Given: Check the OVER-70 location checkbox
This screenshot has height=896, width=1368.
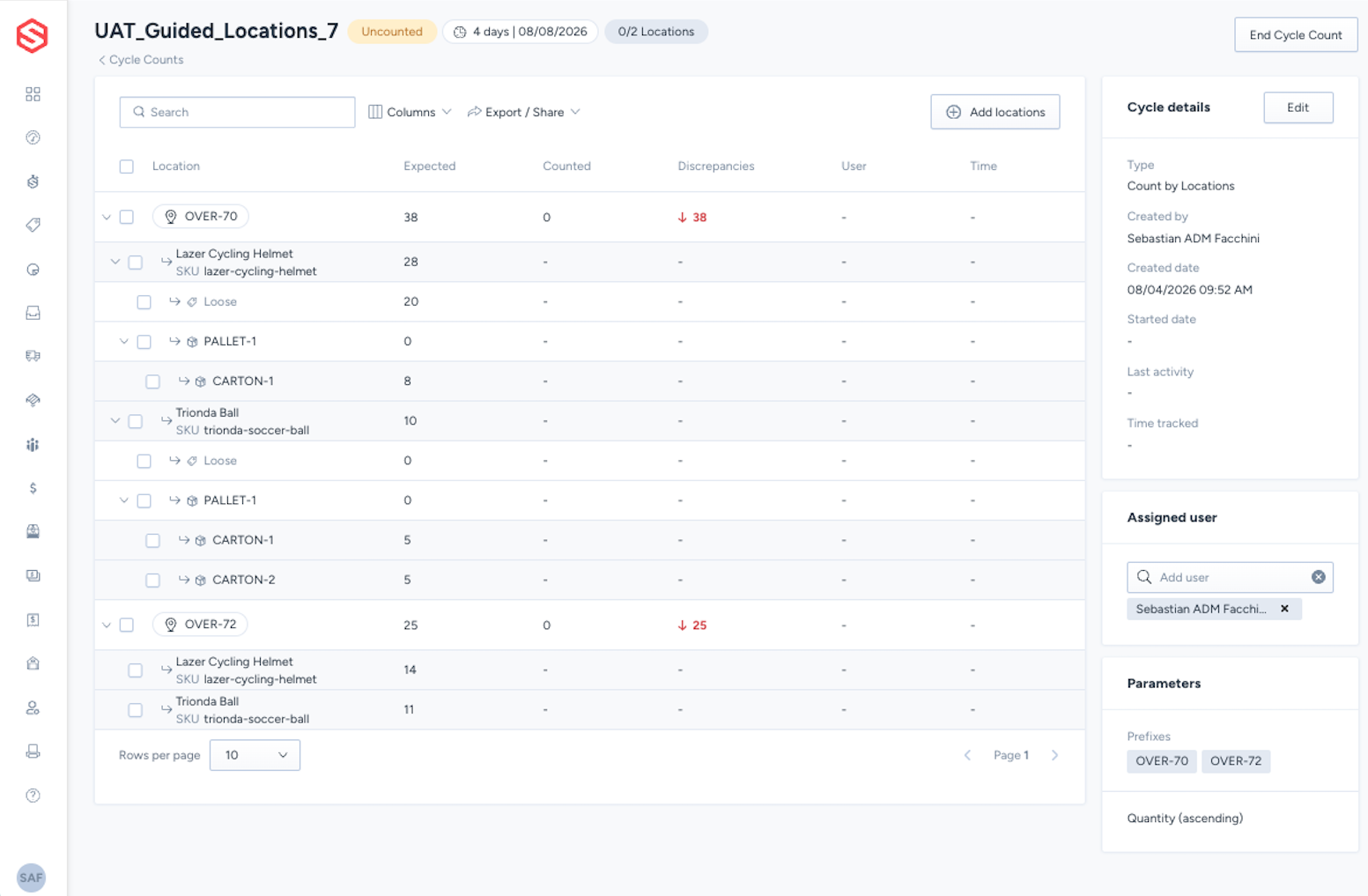Looking at the screenshot, I should click(x=127, y=217).
